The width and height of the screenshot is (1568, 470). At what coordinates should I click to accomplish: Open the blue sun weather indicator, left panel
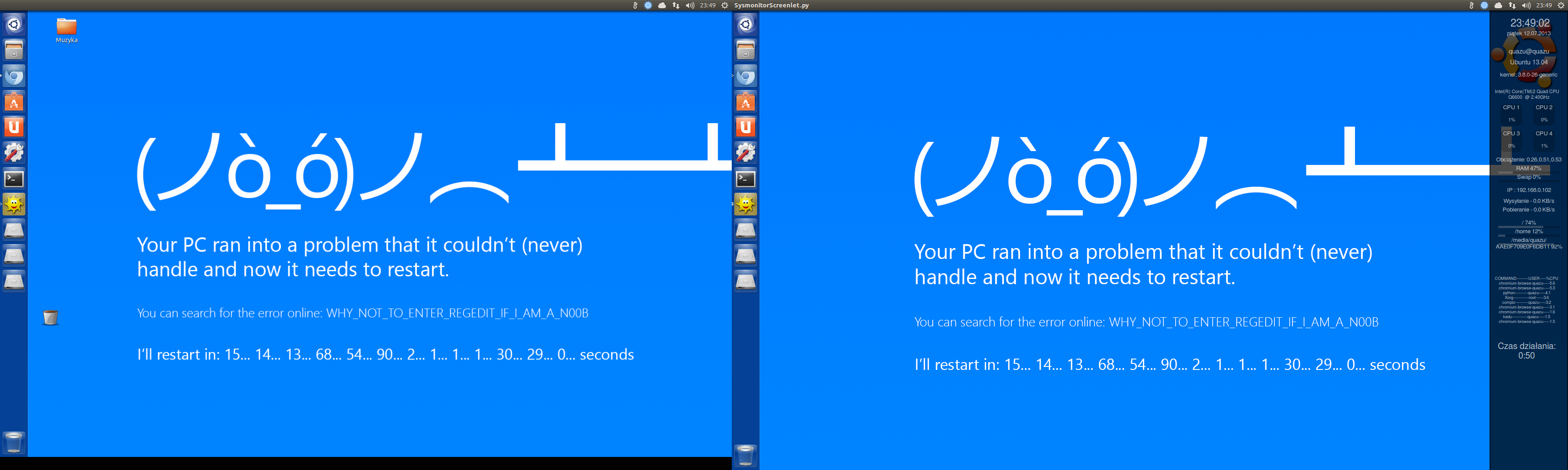648,6
